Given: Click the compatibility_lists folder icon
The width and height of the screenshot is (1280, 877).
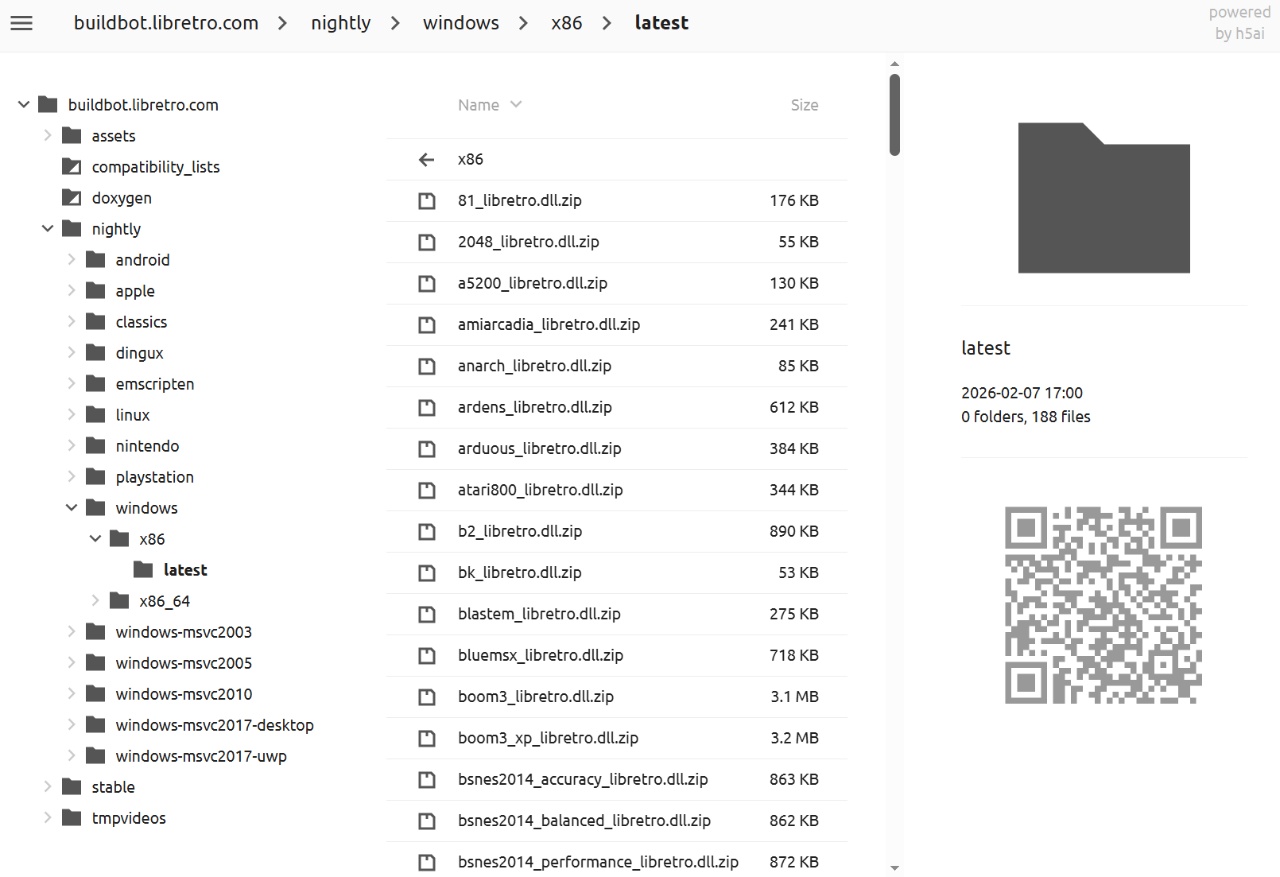Looking at the screenshot, I should [x=71, y=167].
